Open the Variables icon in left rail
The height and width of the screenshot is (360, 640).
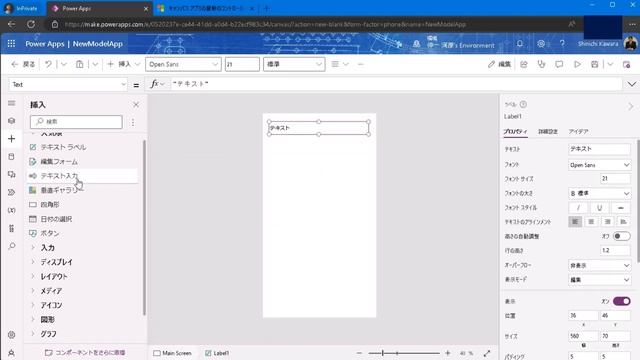coord(11,210)
